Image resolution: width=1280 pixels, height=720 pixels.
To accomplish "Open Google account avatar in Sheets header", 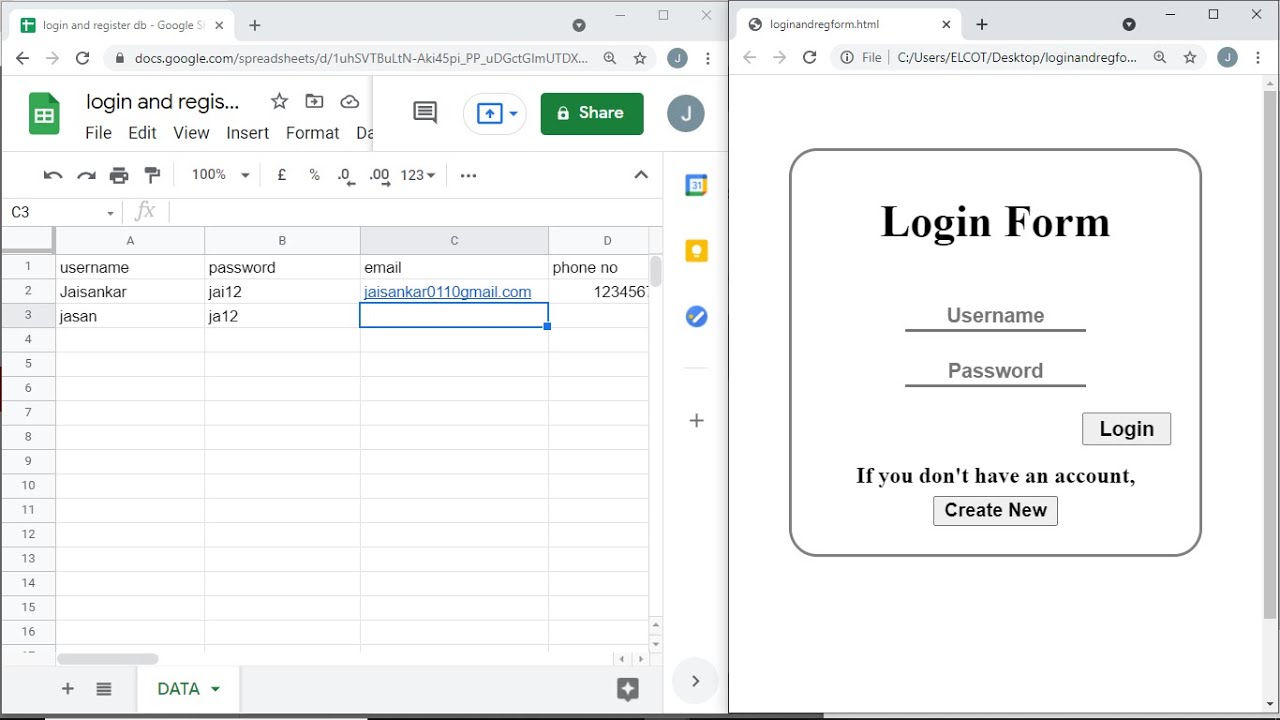I will point(686,113).
